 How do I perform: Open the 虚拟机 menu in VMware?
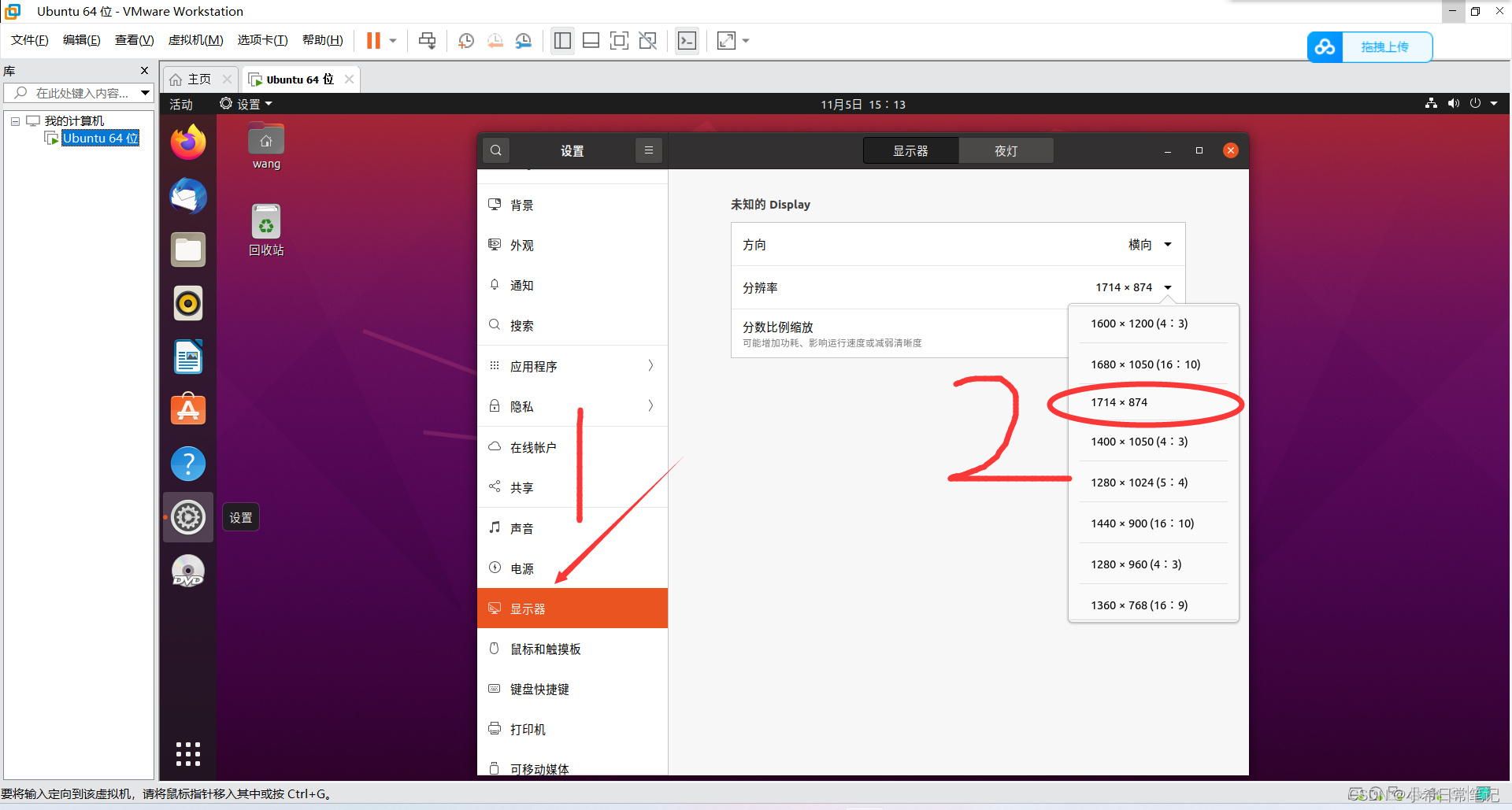(x=195, y=39)
